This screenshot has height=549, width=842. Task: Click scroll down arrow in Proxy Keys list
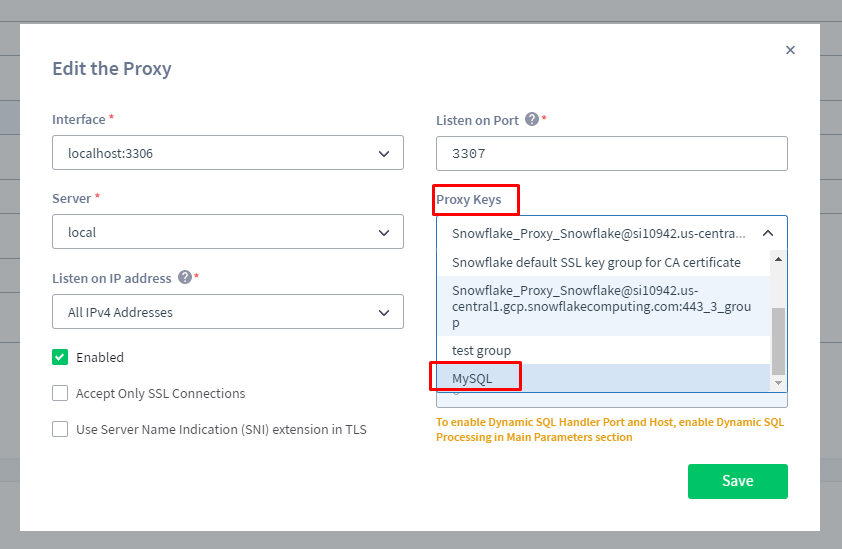[x=778, y=383]
